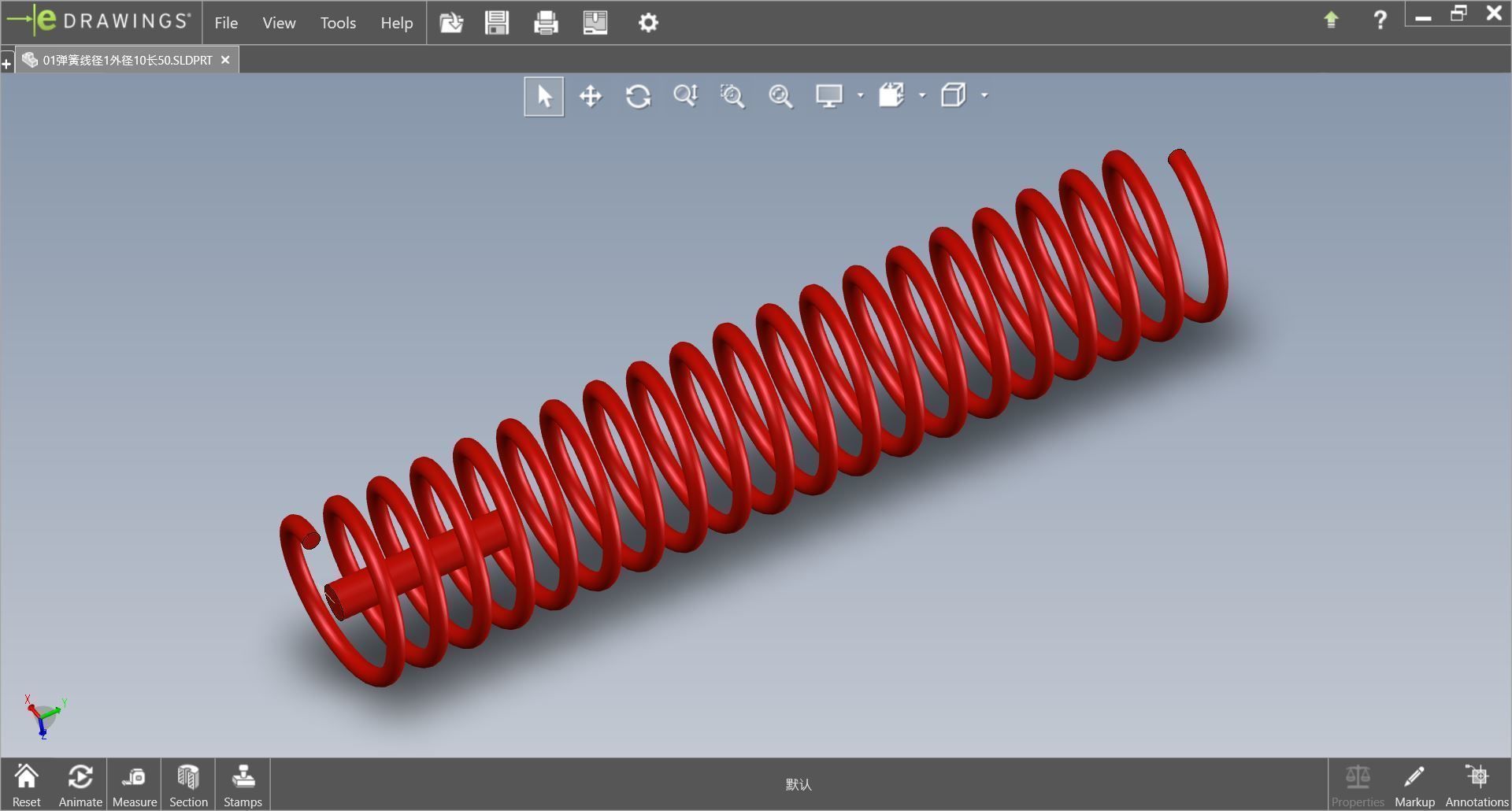This screenshot has height=811, width=1512.
Task: Open the Help menu
Action: (x=396, y=23)
